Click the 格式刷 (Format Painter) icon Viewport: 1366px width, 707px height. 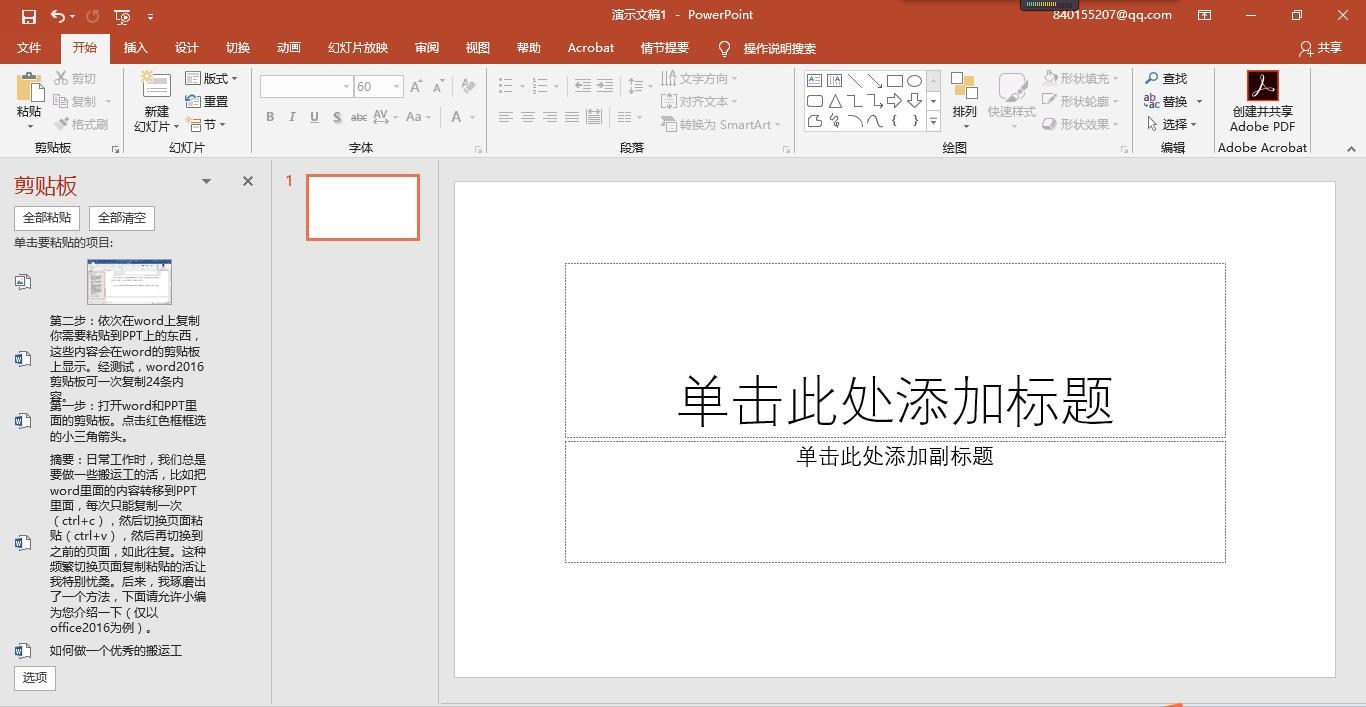(81, 124)
